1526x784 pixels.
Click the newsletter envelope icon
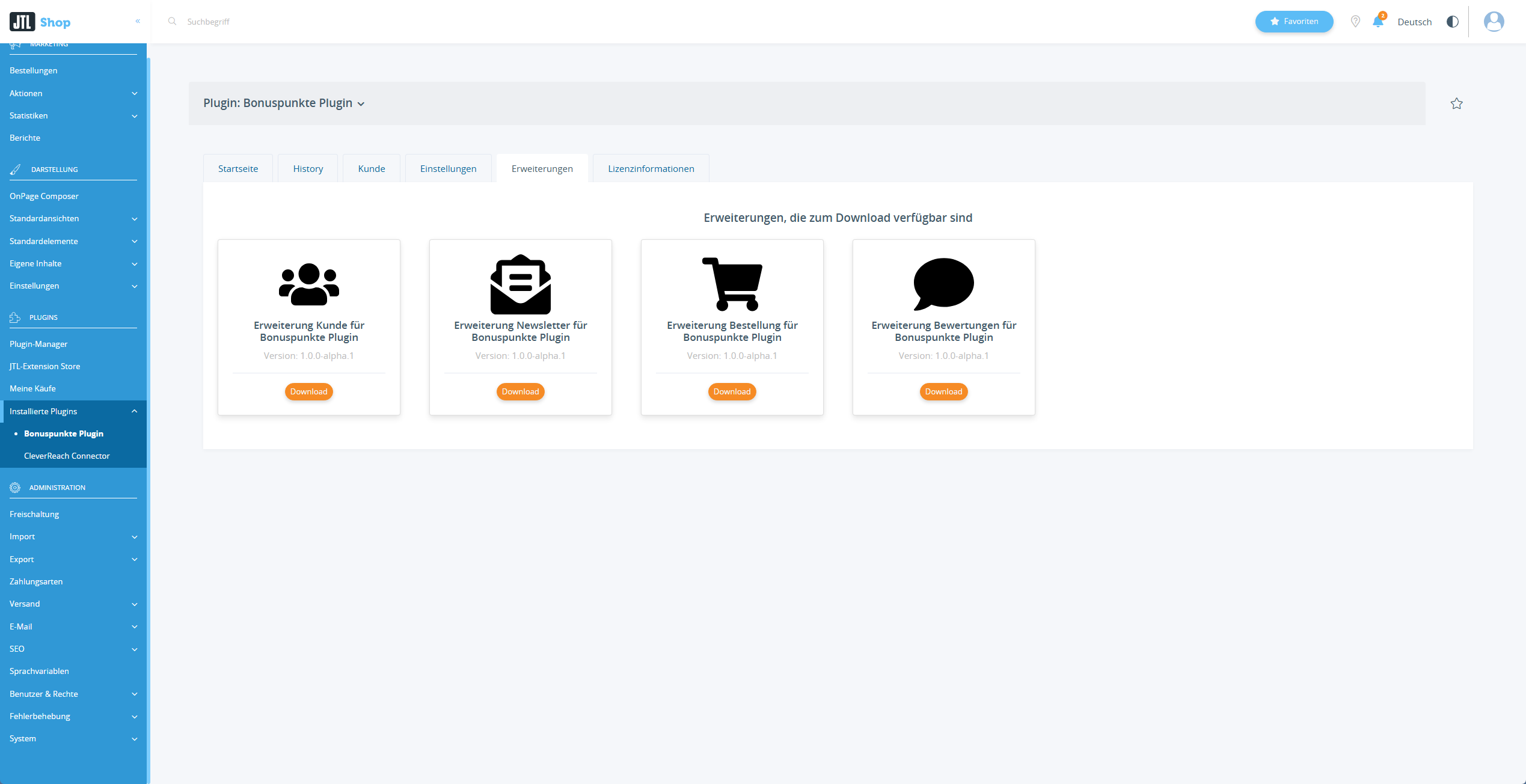click(521, 284)
